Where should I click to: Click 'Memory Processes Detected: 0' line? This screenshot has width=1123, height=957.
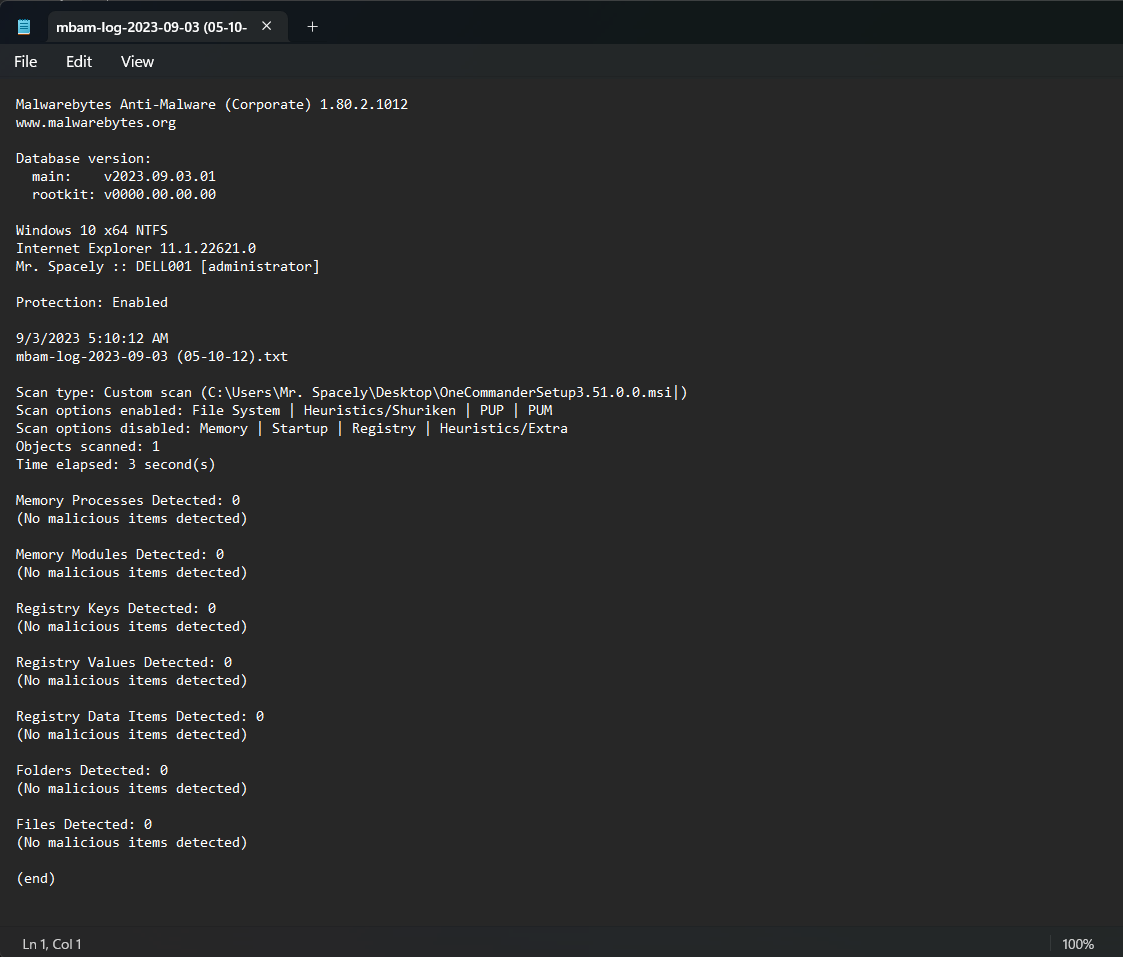[128, 501]
